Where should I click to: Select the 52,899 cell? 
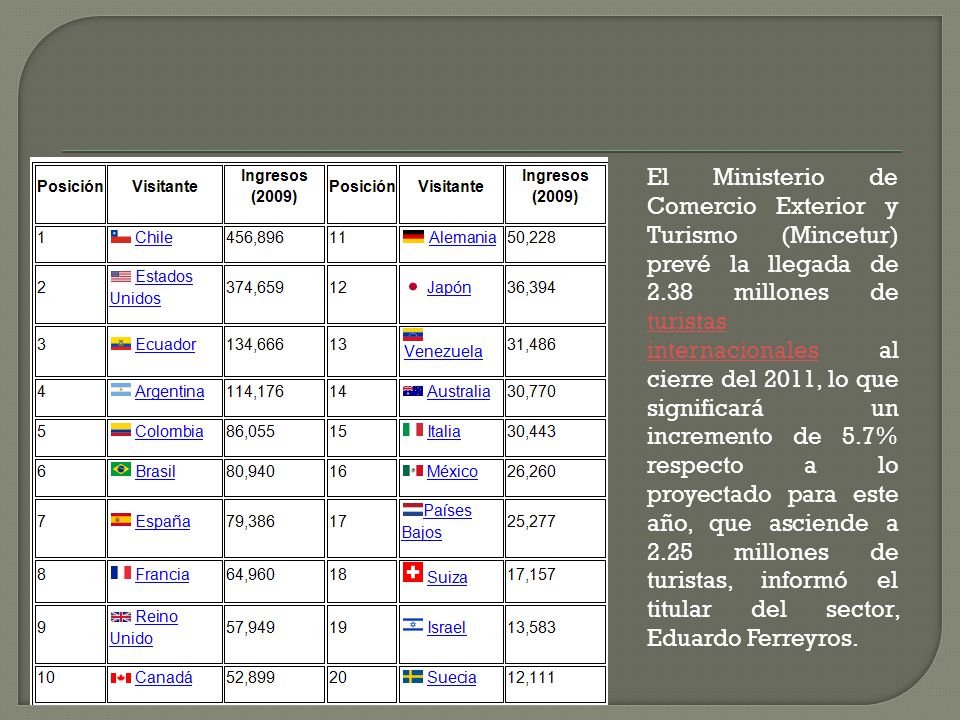pyautogui.click(x=274, y=684)
